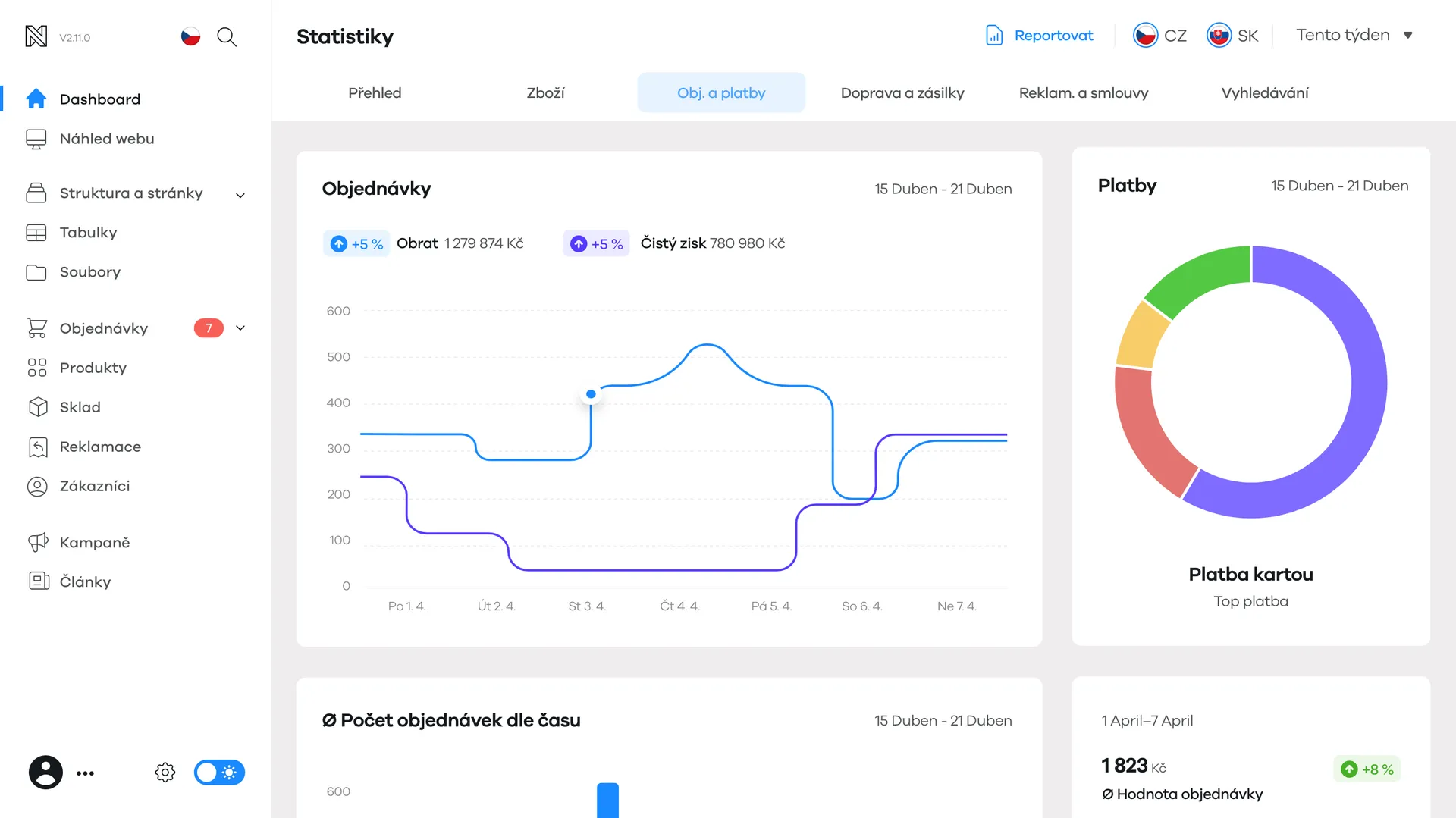Open settings gear icon
Screen dimensions: 1456x818
[x=165, y=773]
